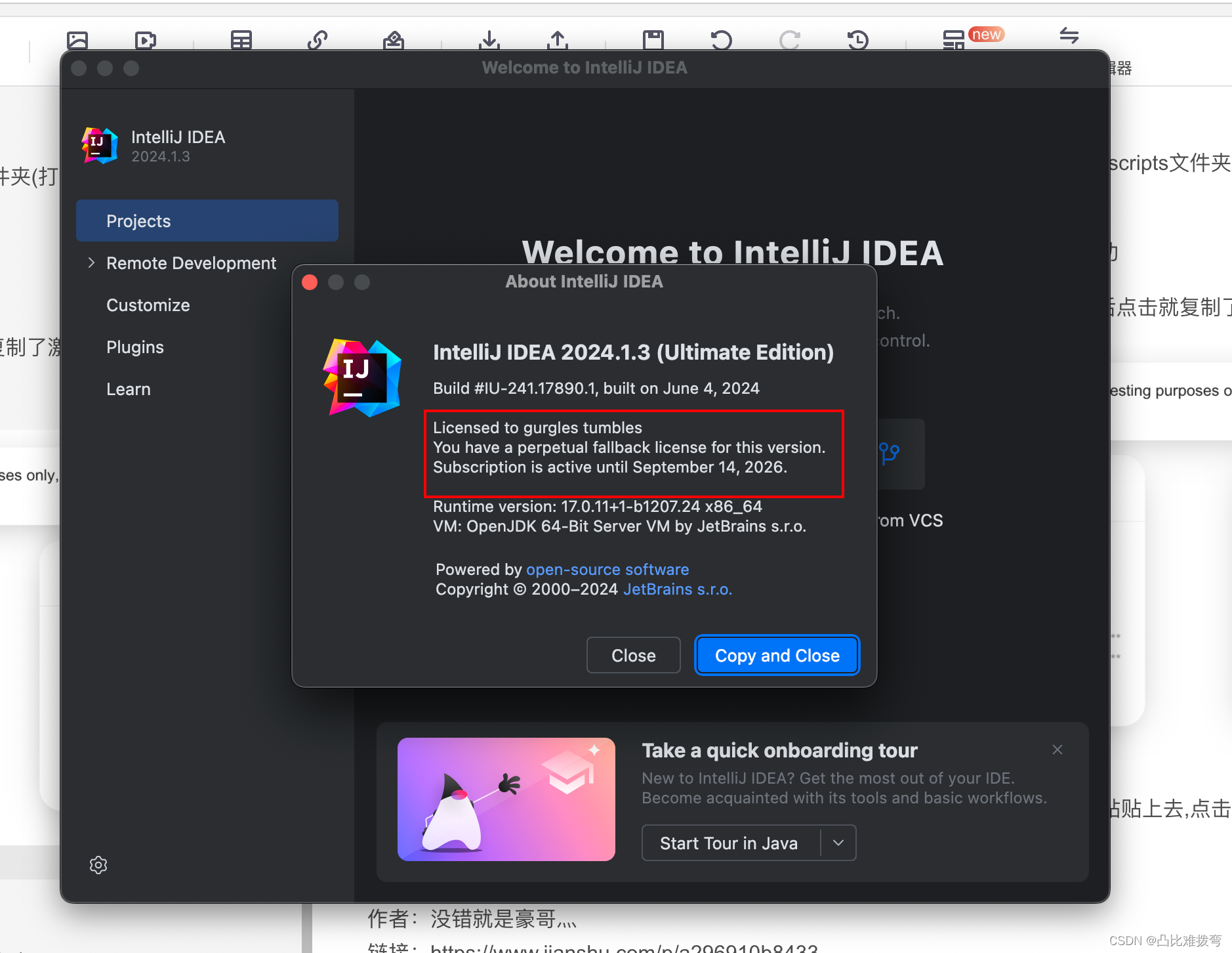Viewport: 1232px width, 953px height.
Task: Click Start Tour in Java button
Action: tap(729, 843)
